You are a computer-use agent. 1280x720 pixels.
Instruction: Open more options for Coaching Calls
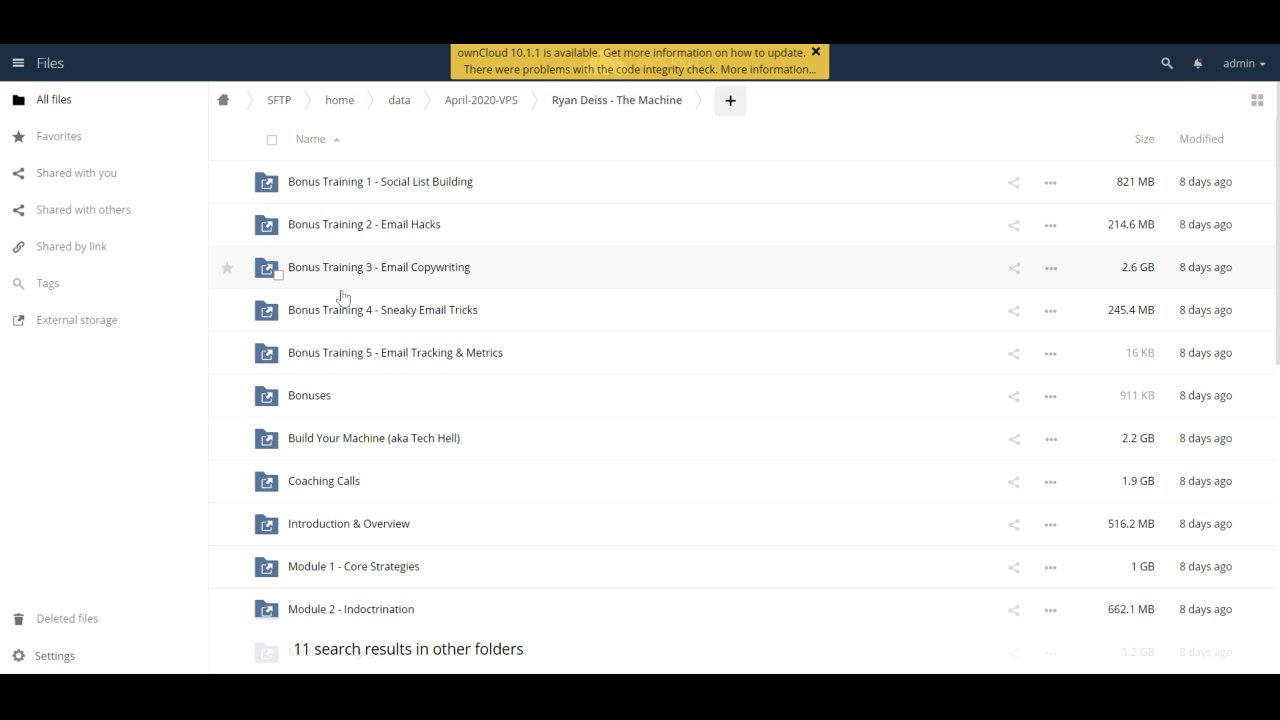pos(1050,482)
